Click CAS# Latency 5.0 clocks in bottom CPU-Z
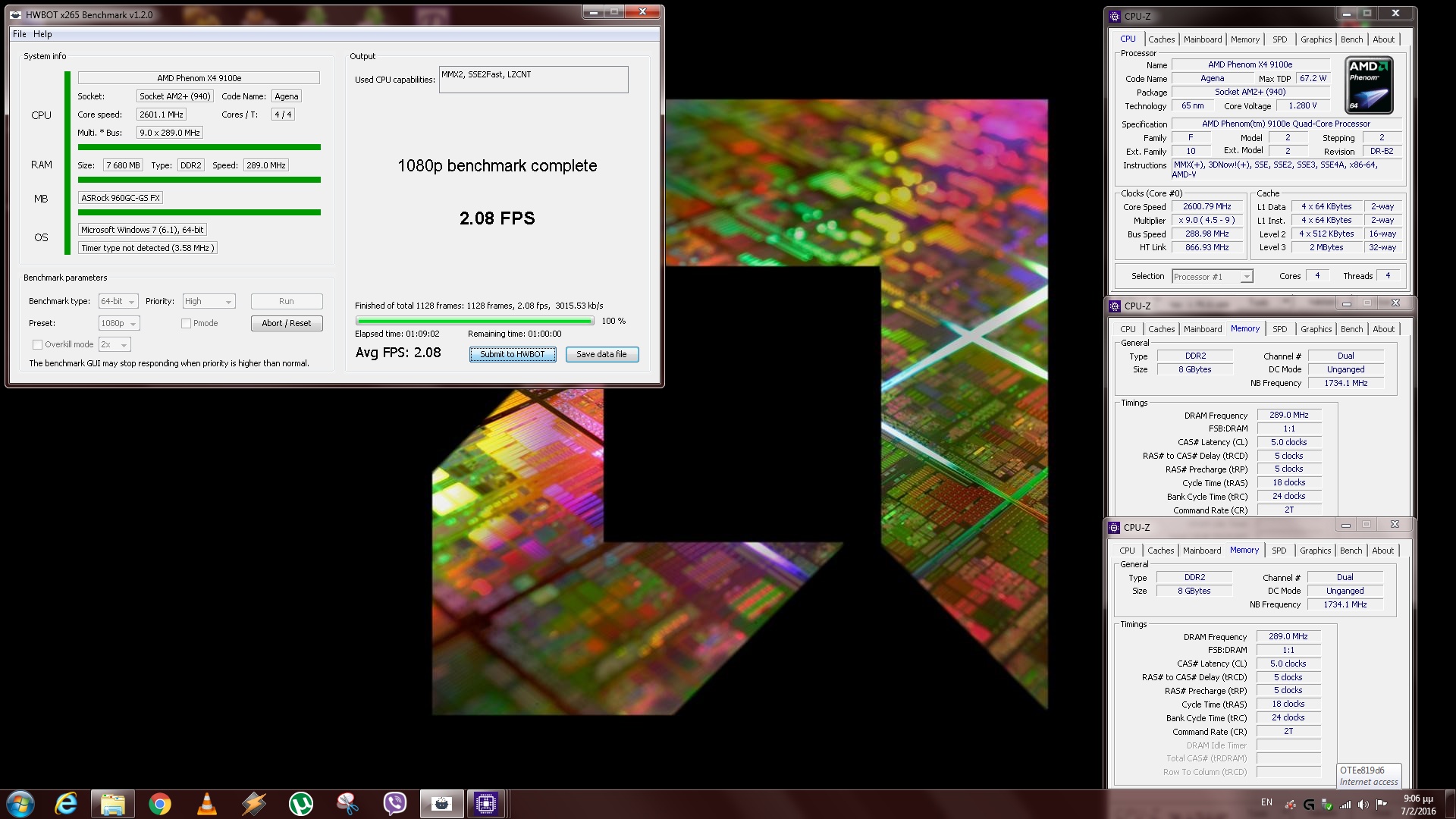The image size is (1456, 819). tap(1288, 664)
